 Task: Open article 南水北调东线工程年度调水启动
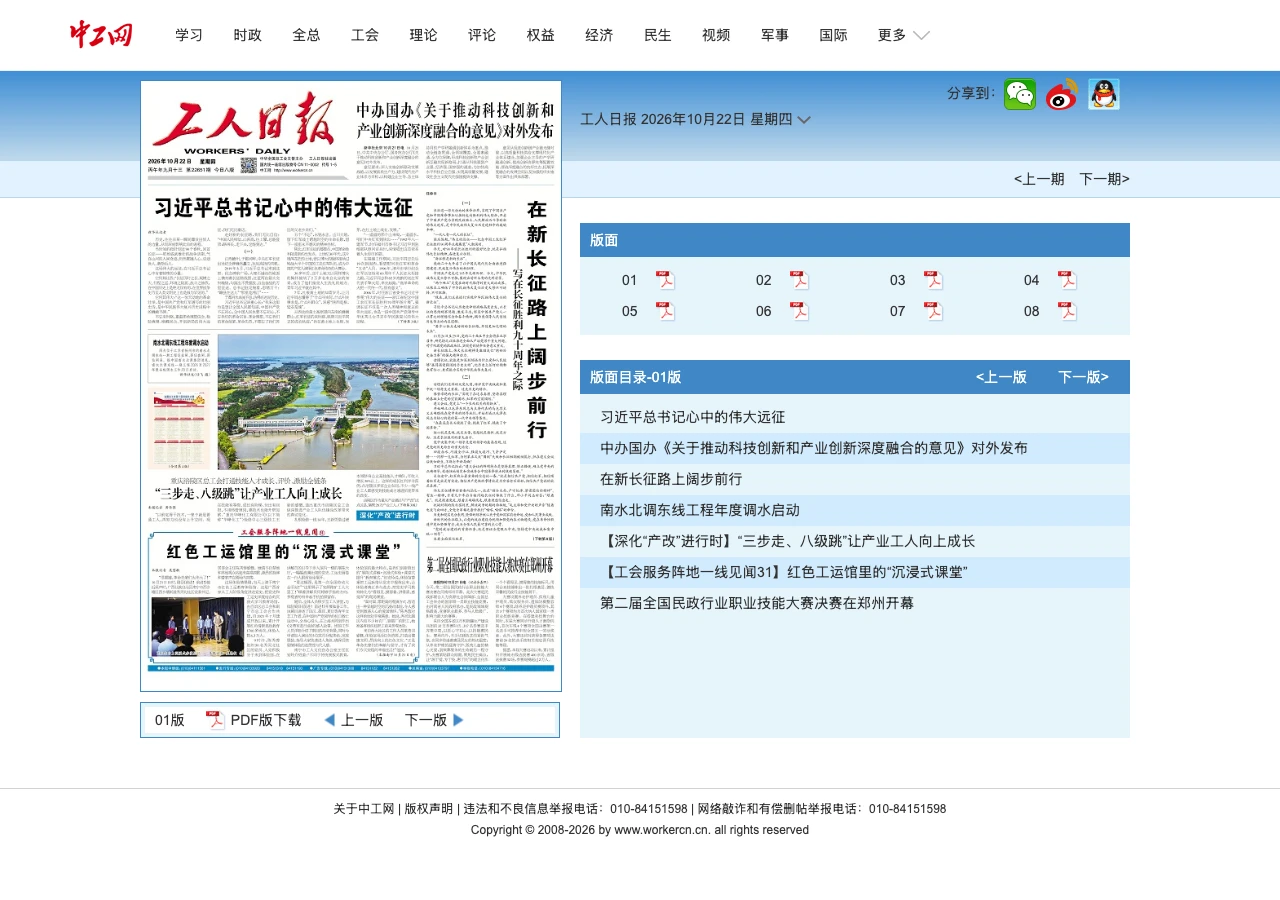700,510
